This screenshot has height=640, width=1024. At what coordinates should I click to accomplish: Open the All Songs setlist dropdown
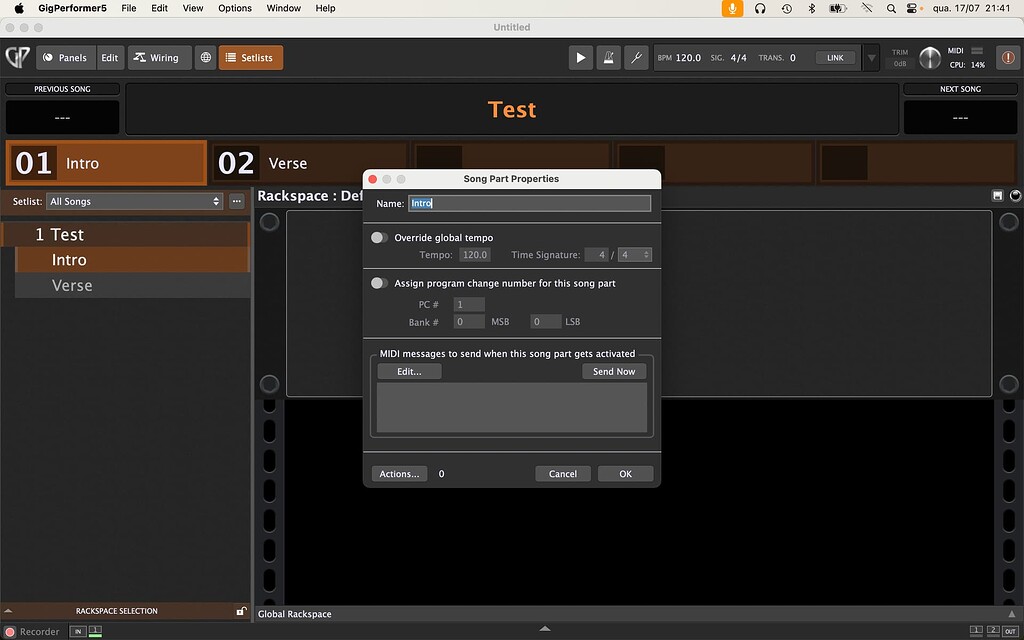(x=134, y=200)
